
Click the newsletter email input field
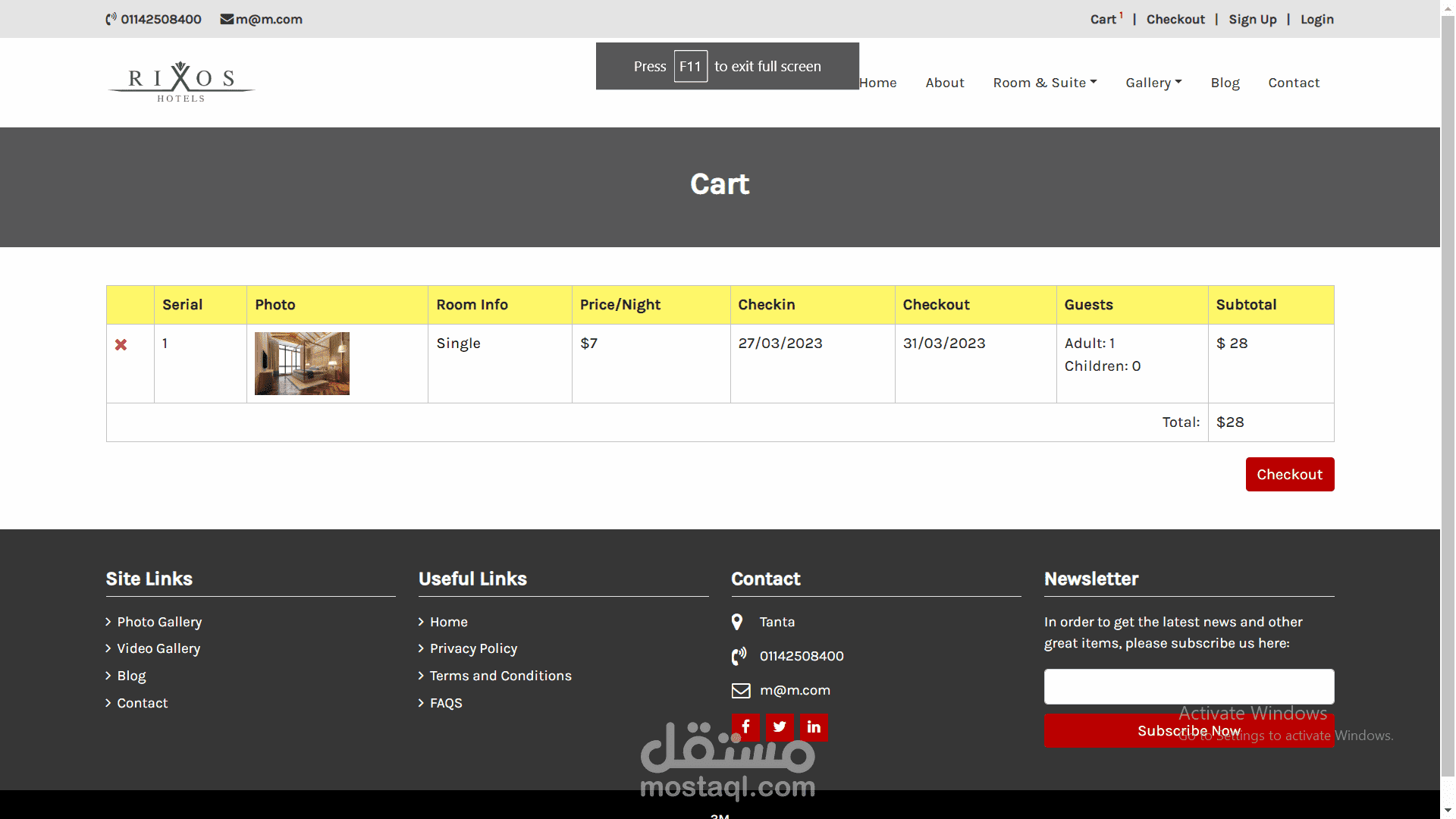point(1188,686)
